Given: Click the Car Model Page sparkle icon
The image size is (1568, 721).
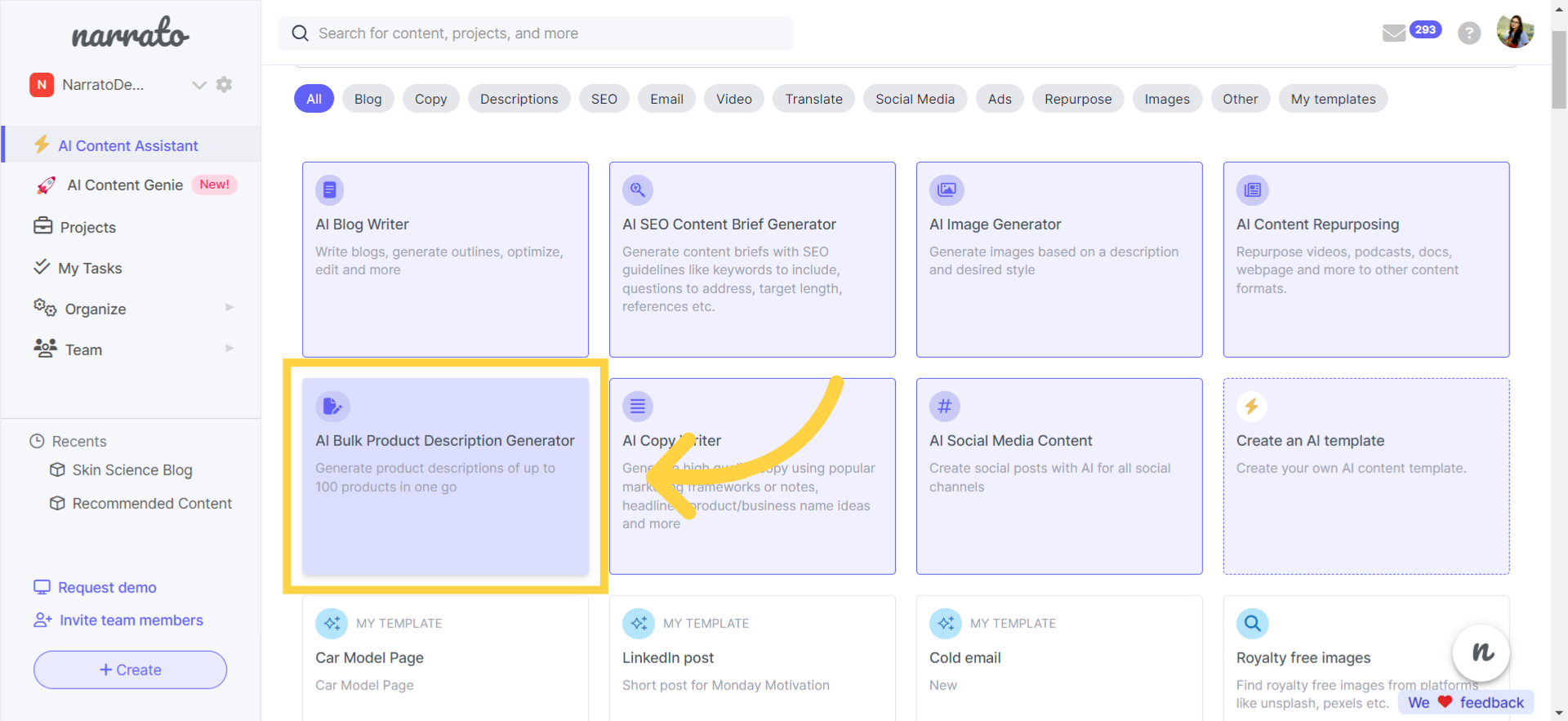Looking at the screenshot, I should point(332,624).
